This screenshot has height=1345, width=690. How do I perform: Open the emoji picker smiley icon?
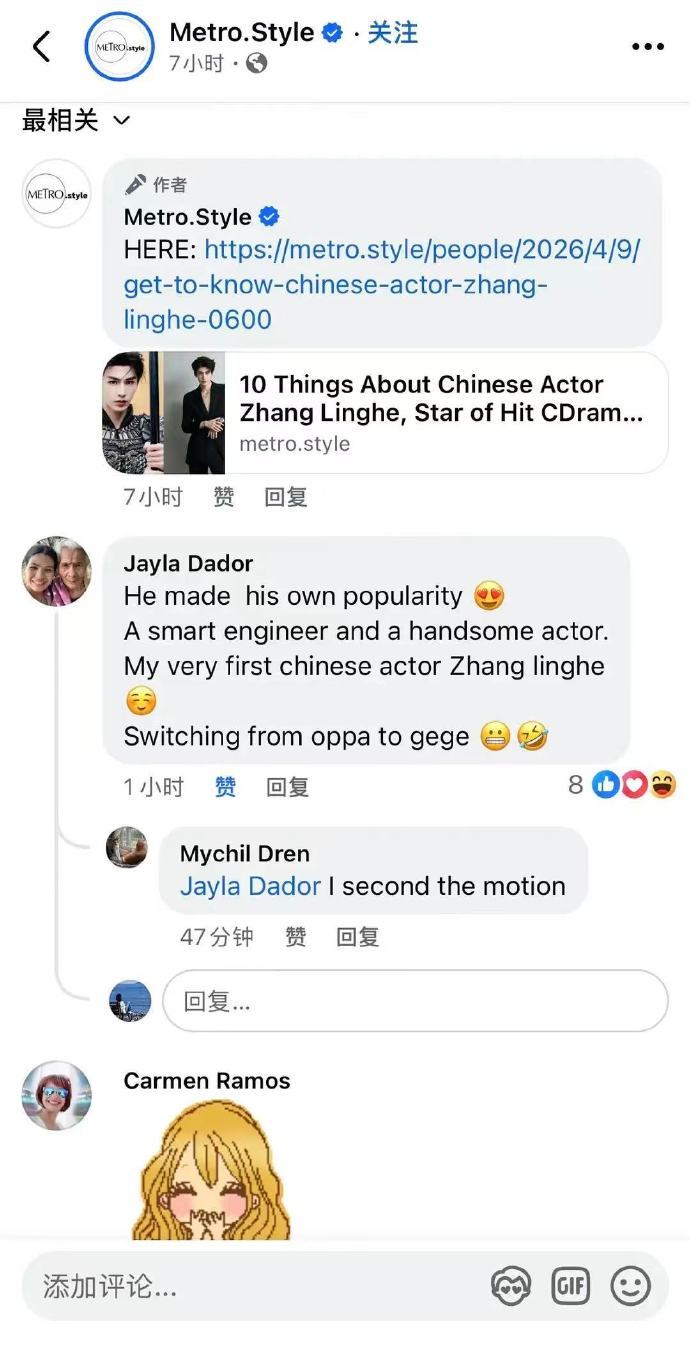[630, 1286]
